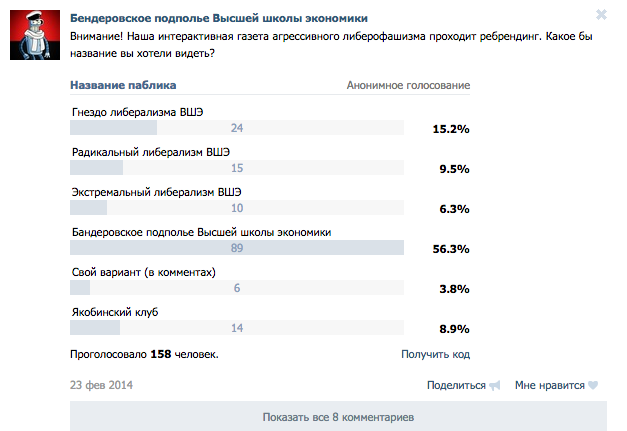Viewport: 627px width, 431px height.
Task: Click the 14-vote Якобинский клуб bar
Action: point(237,328)
